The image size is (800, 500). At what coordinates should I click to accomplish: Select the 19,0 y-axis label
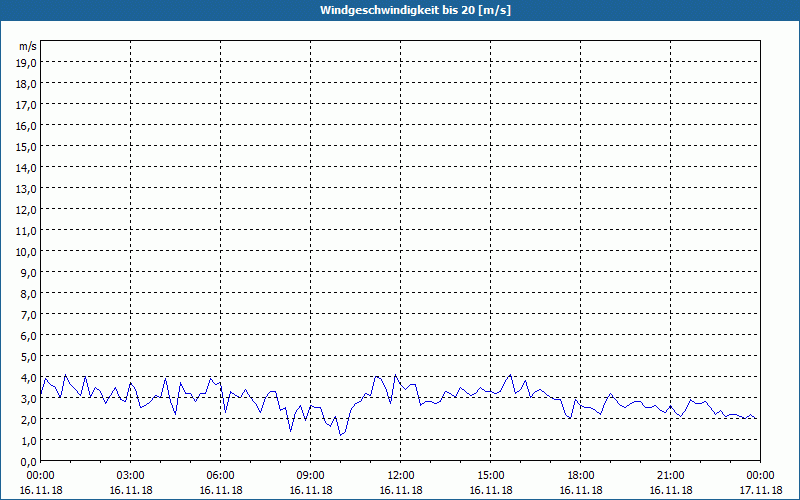tap(27, 63)
